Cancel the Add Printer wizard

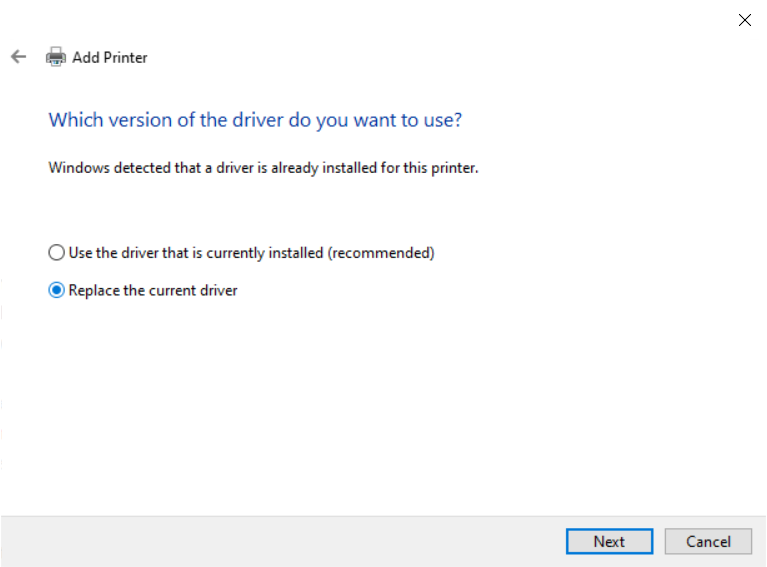708,541
